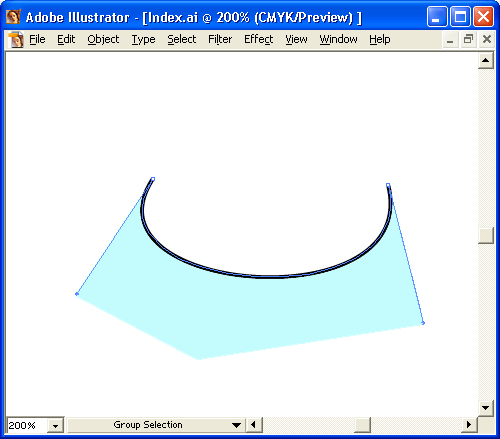
Task: Click the zoom percentage input field
Action: pyautogui.click(x=28, y=425)
